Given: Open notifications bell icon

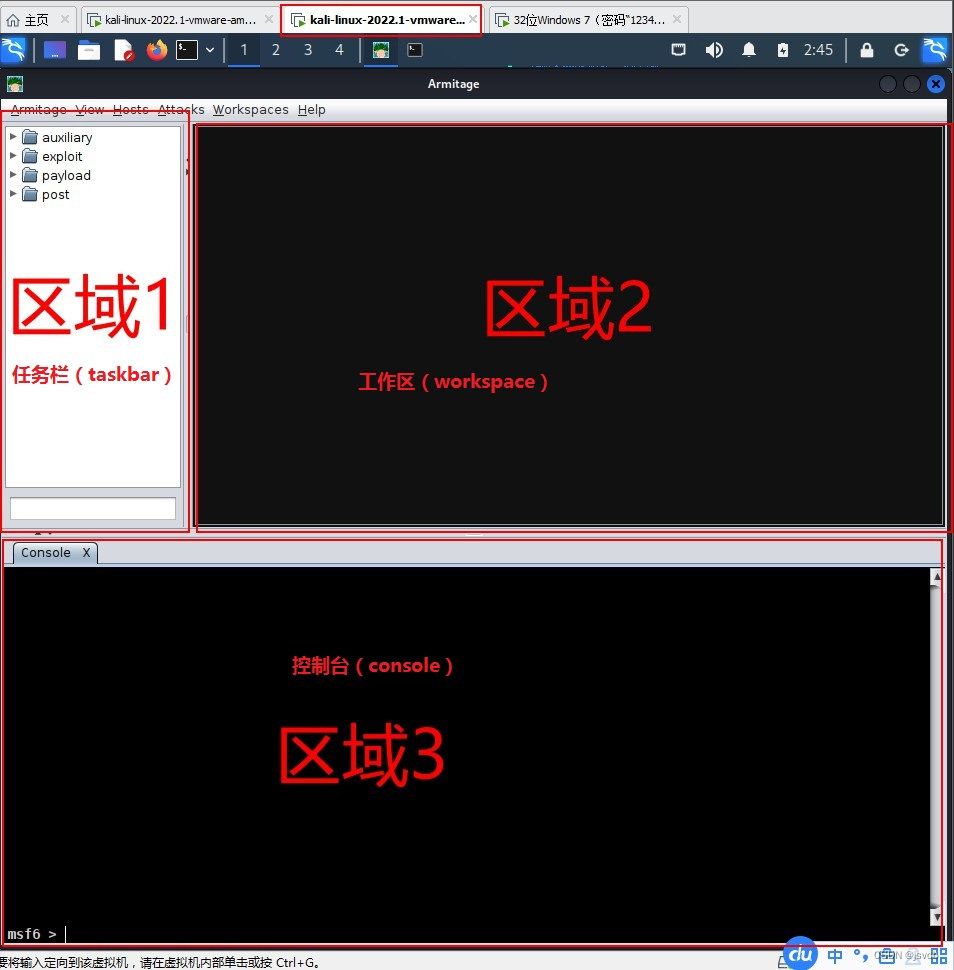Looking at the screenshot, I should pyautogui.click(x=749, y=49).
